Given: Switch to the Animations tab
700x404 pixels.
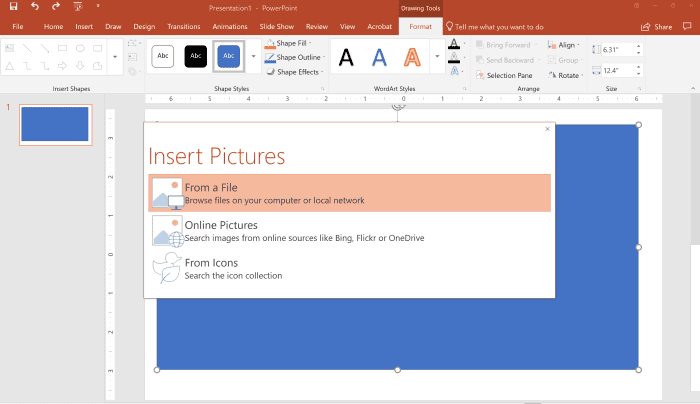Looking at the screenshot, I should 229,27.
